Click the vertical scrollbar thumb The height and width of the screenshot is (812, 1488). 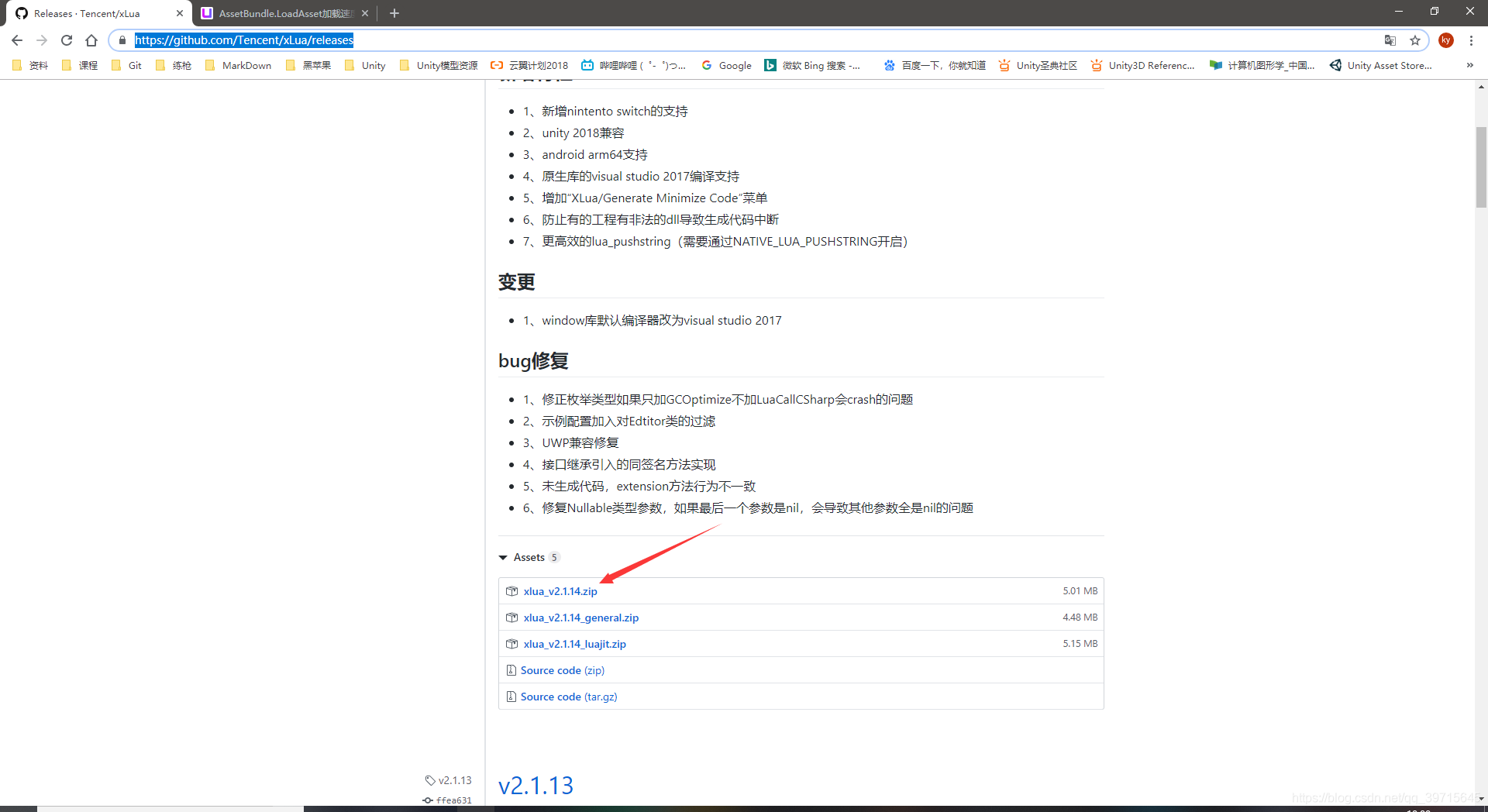click(x=1481, y=167)
